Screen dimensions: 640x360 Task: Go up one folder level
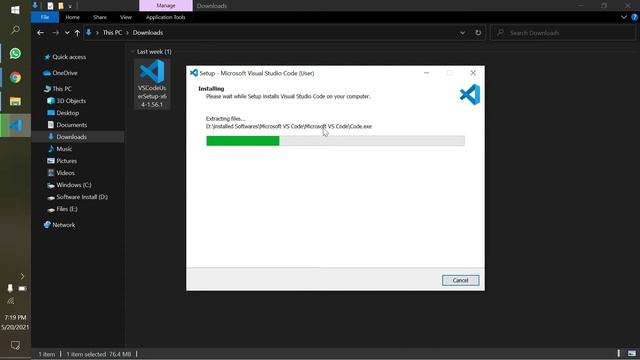tap(77, 33)
